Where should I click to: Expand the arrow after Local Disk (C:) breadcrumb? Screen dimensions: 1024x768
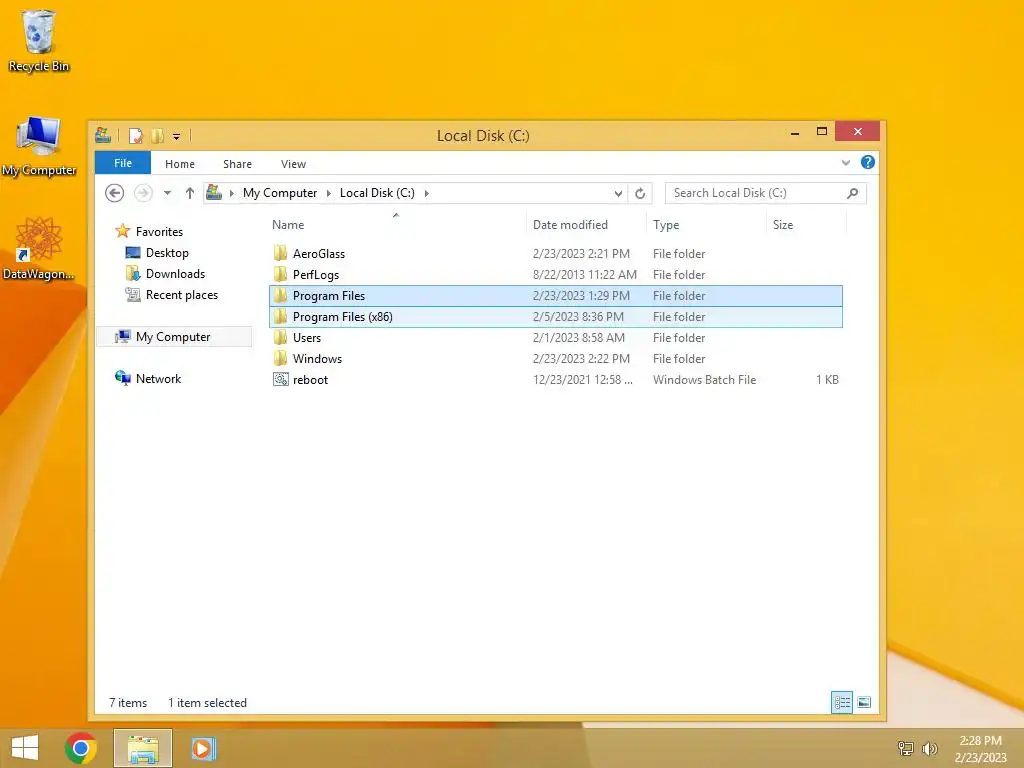(426, 193)
